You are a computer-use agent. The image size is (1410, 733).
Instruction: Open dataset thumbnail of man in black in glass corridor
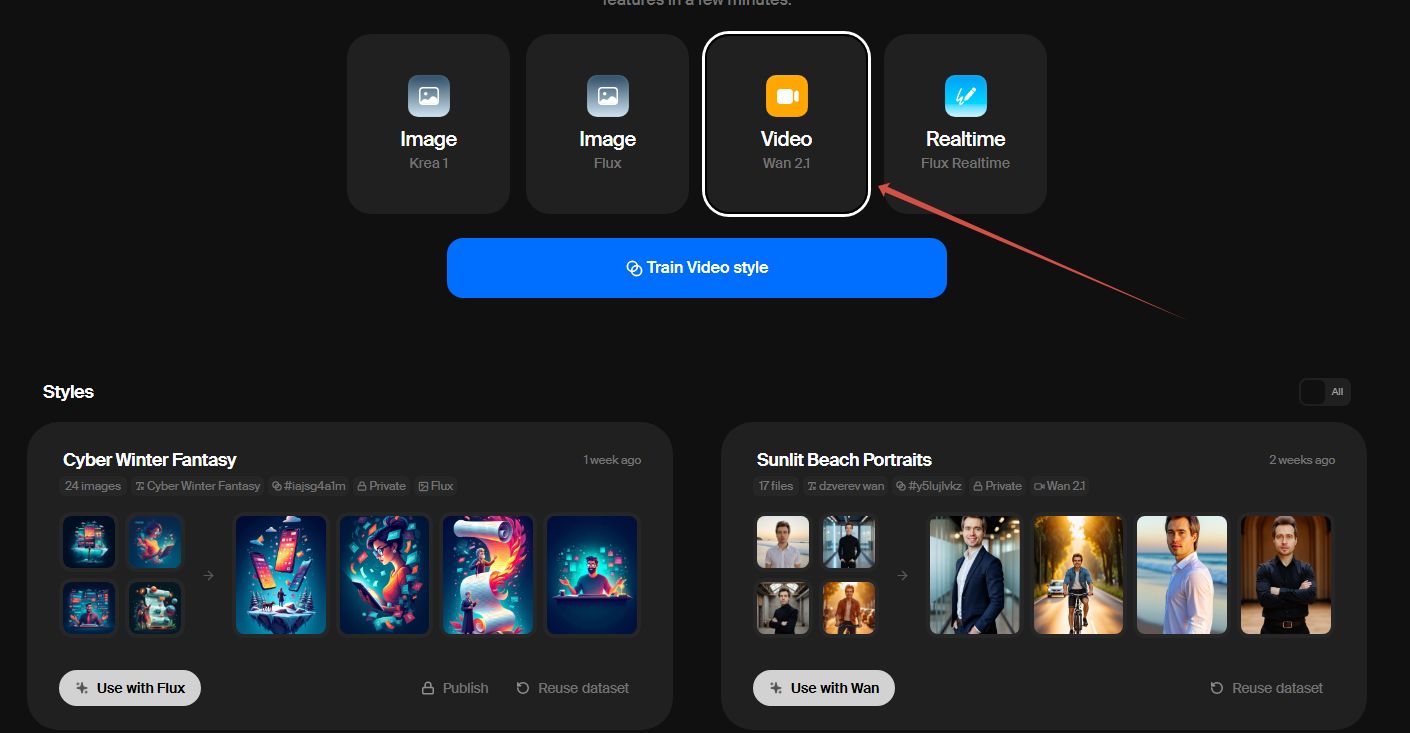coord(849,542)
